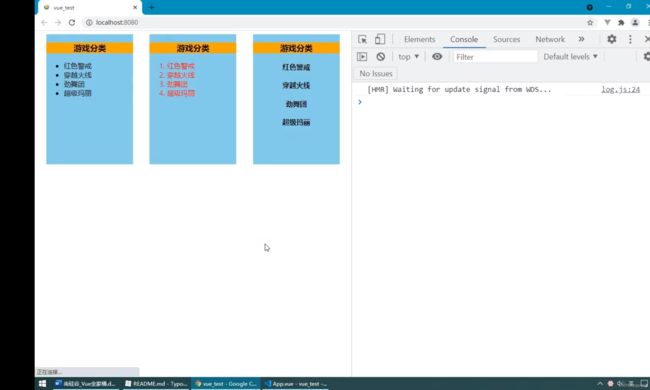Switch to the Elements tab
This screenshot has width=650, height=390.
pyautogui.click(x=420, y=39)
